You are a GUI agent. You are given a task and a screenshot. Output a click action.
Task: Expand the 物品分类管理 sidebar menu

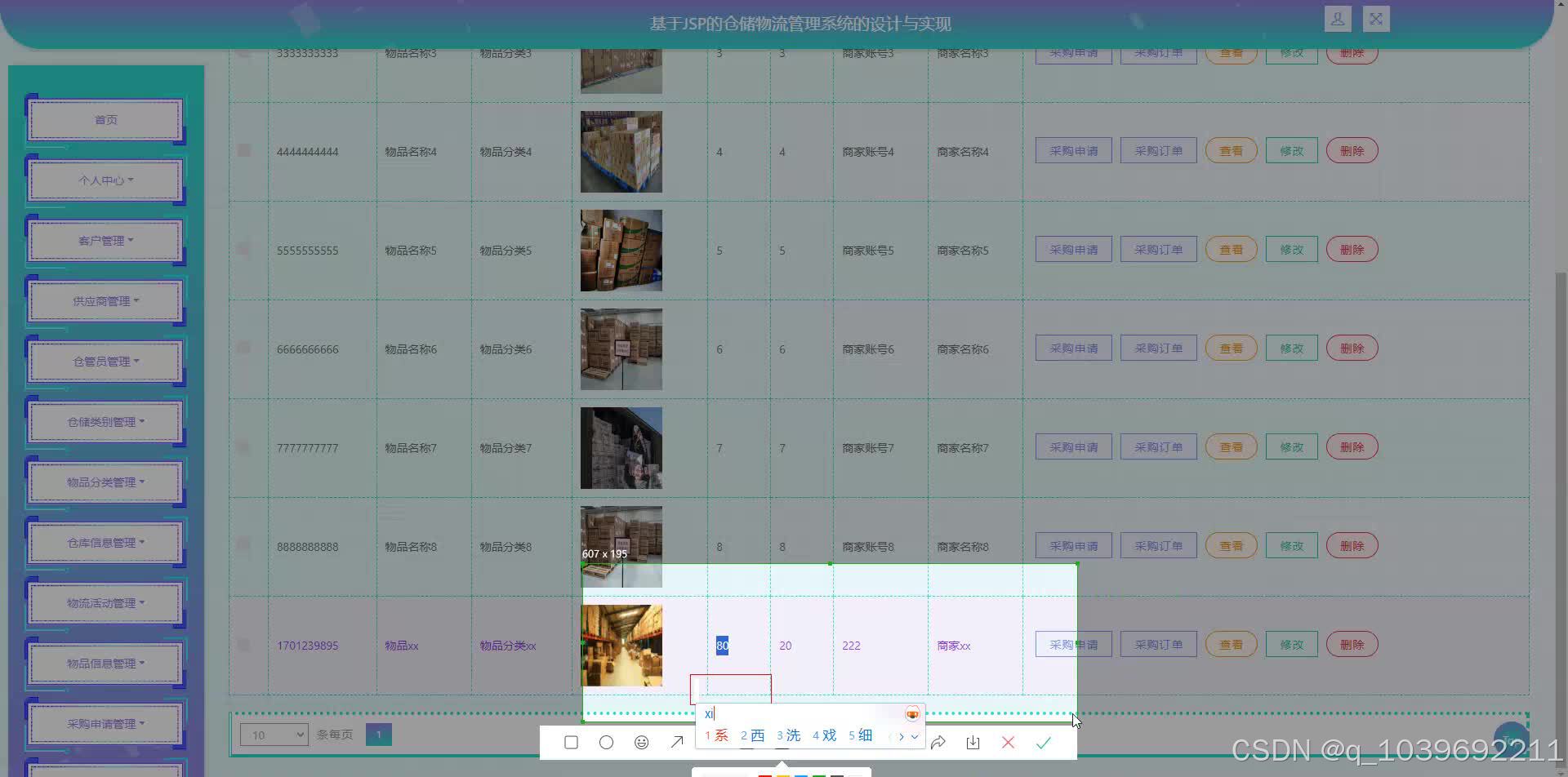[x=105, y=482]
